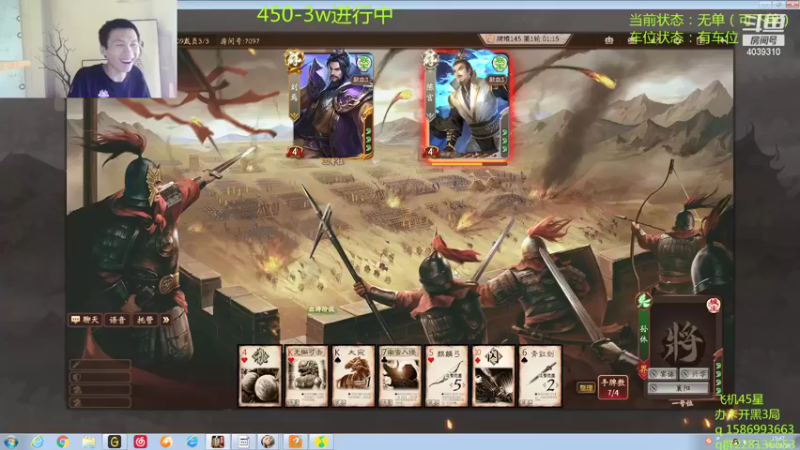Select the 4 of hearts peach card
Screen dimensions: 800x450
[260, 376]
